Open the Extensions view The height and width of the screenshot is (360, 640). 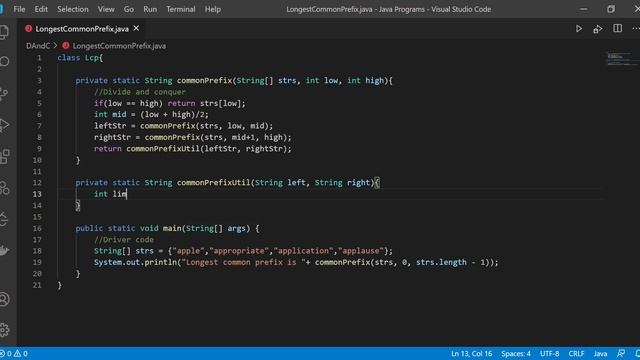[4, 156]
